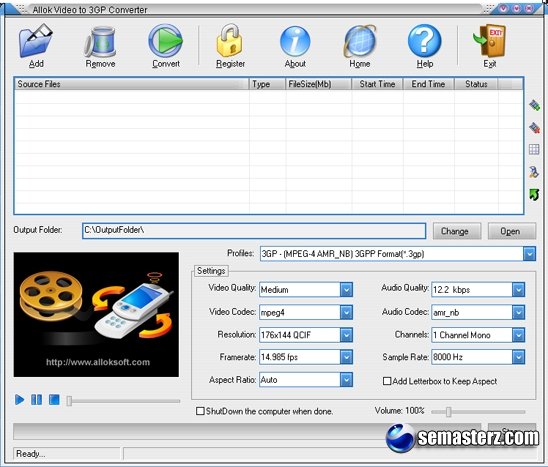Image resolution: width=548 pixels, height=467 pixels.
Task: Visit Home via the globe icon
Action: point(360,41)
